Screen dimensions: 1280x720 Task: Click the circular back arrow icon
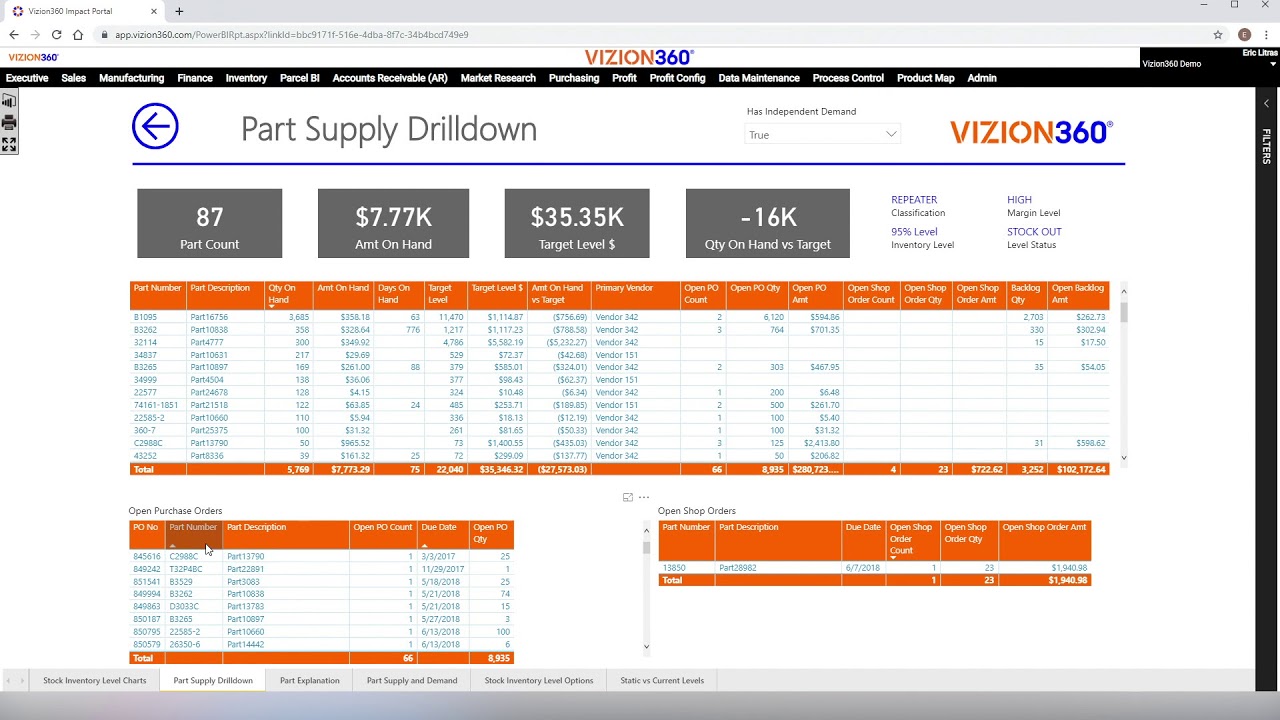(x=155, y=126)
